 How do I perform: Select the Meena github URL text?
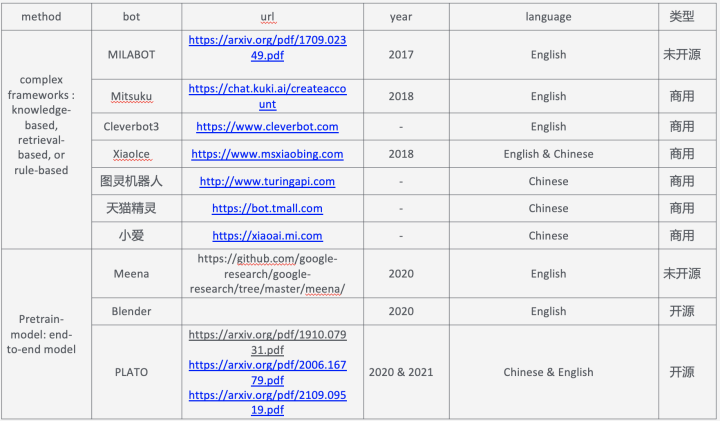[267, 274]
